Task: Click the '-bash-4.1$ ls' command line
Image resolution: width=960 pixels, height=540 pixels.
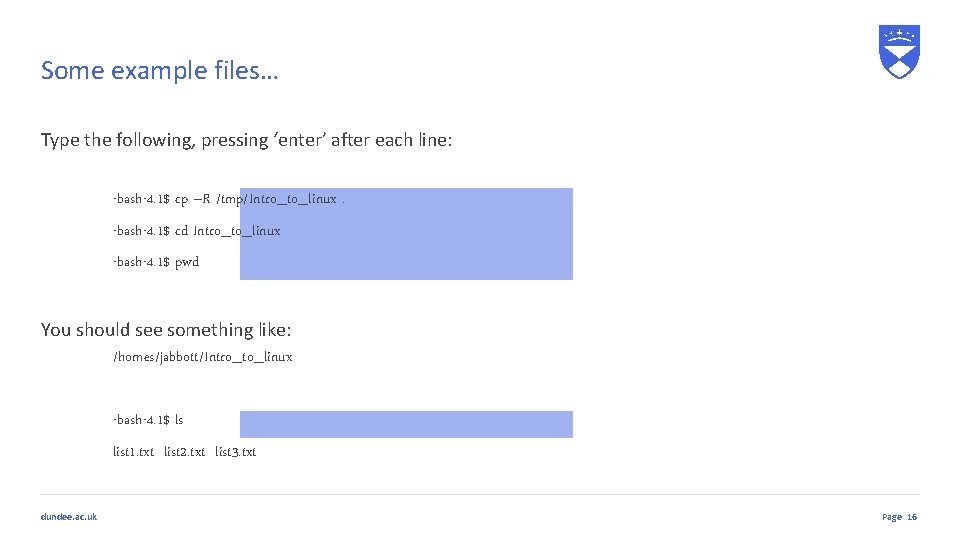Action: 148,420
